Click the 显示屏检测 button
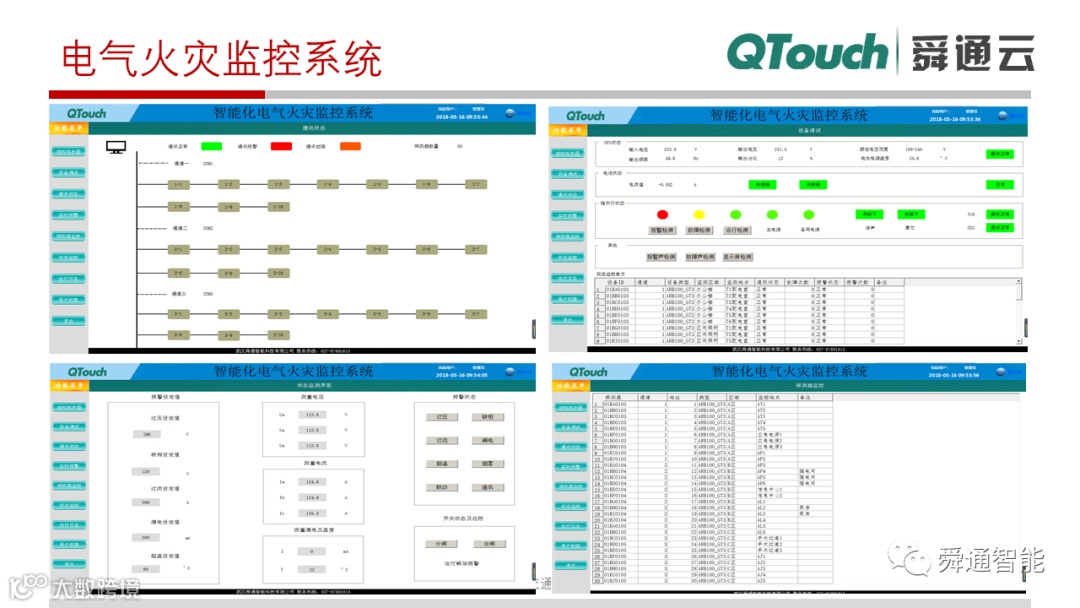1080x608 pixels. click(x=738, y=257)
